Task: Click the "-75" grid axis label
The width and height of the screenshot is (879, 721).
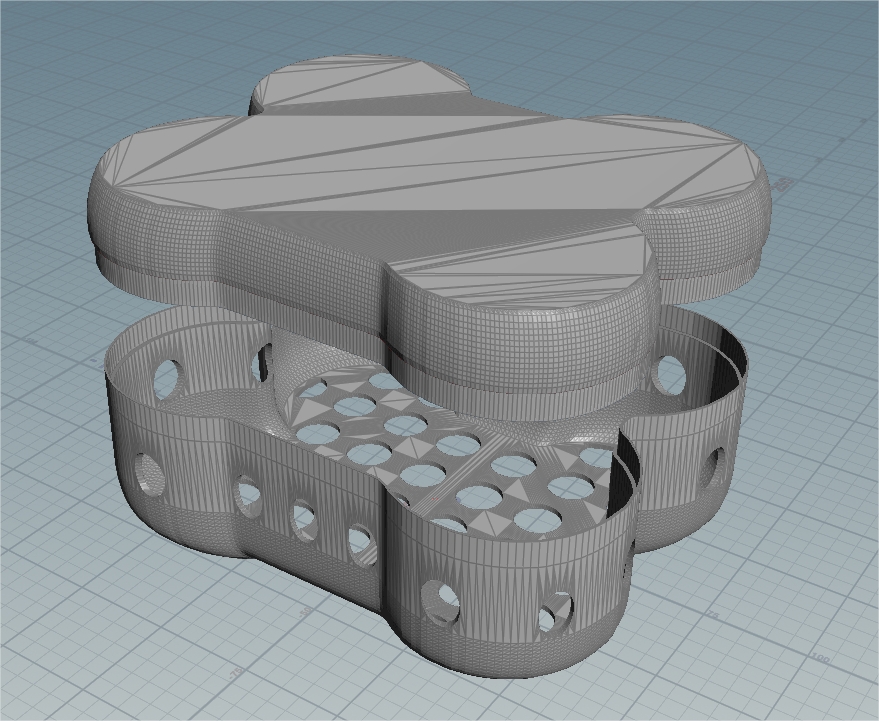Action: 235,672
